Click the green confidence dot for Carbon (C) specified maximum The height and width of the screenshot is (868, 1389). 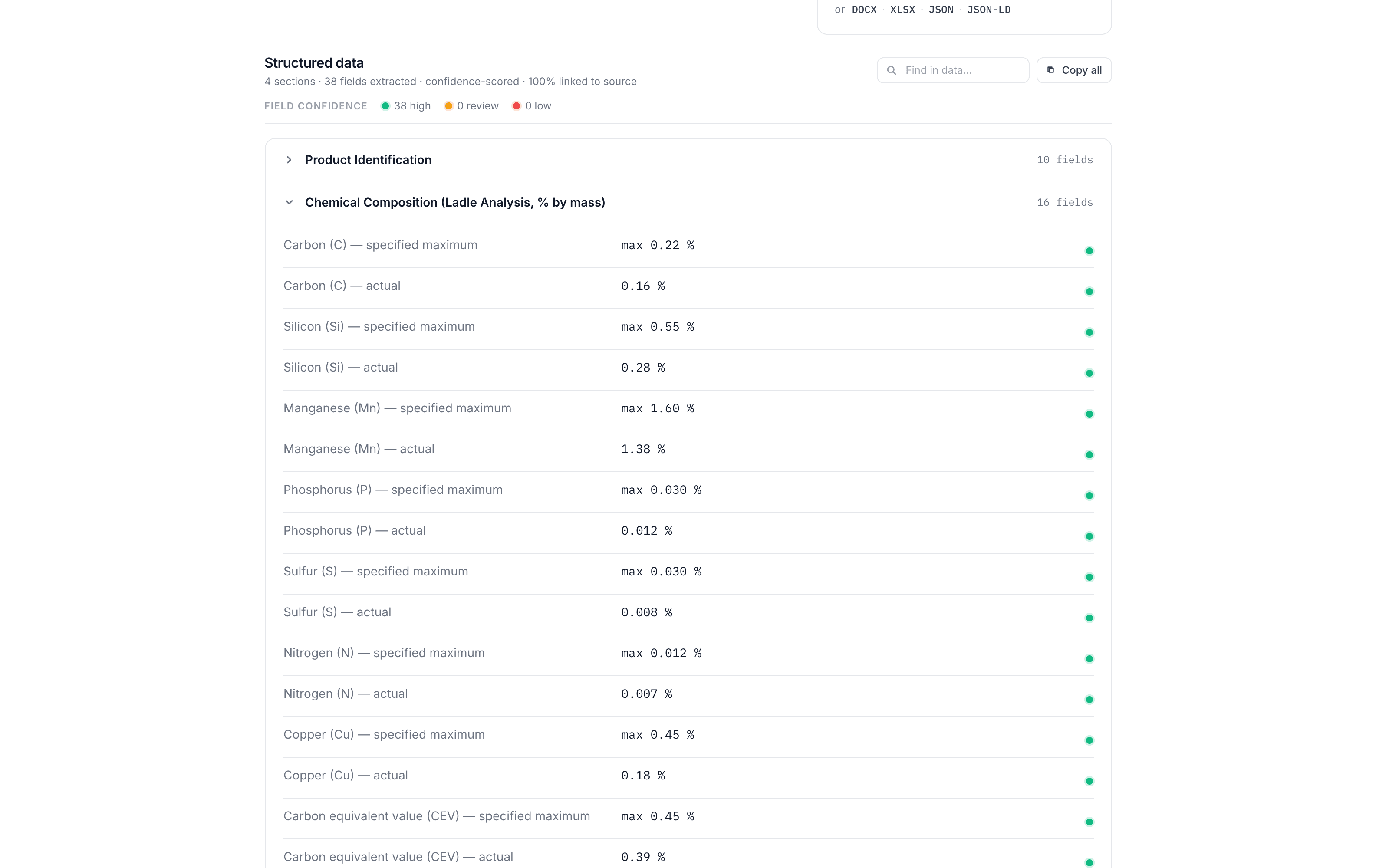[x=1089, y=251]
